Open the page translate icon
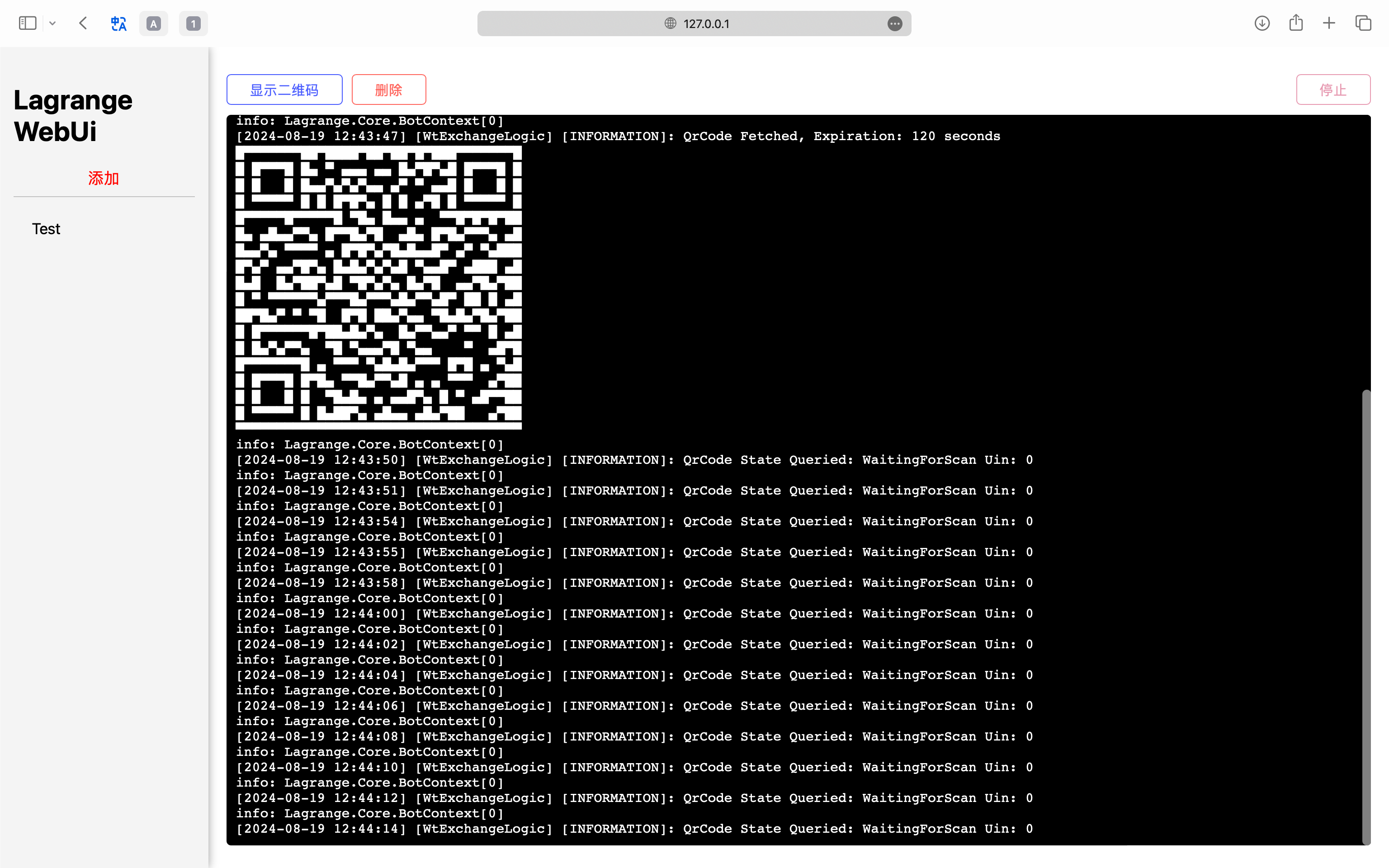Viewport: 1389px width, 868px height. [119, 24]
